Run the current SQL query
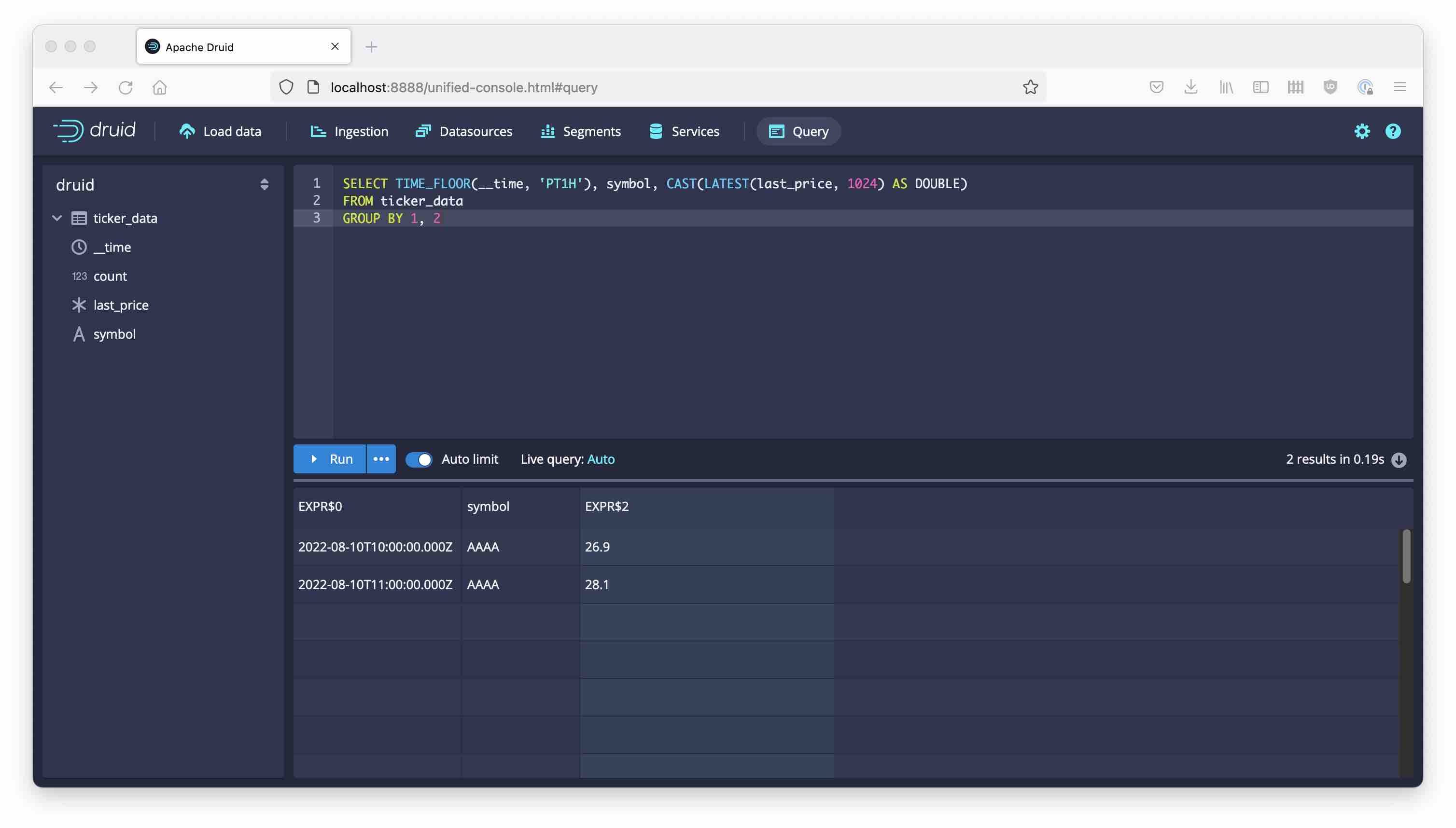Viewport: 1456px width, 828px height. click(x=330, y=459)
